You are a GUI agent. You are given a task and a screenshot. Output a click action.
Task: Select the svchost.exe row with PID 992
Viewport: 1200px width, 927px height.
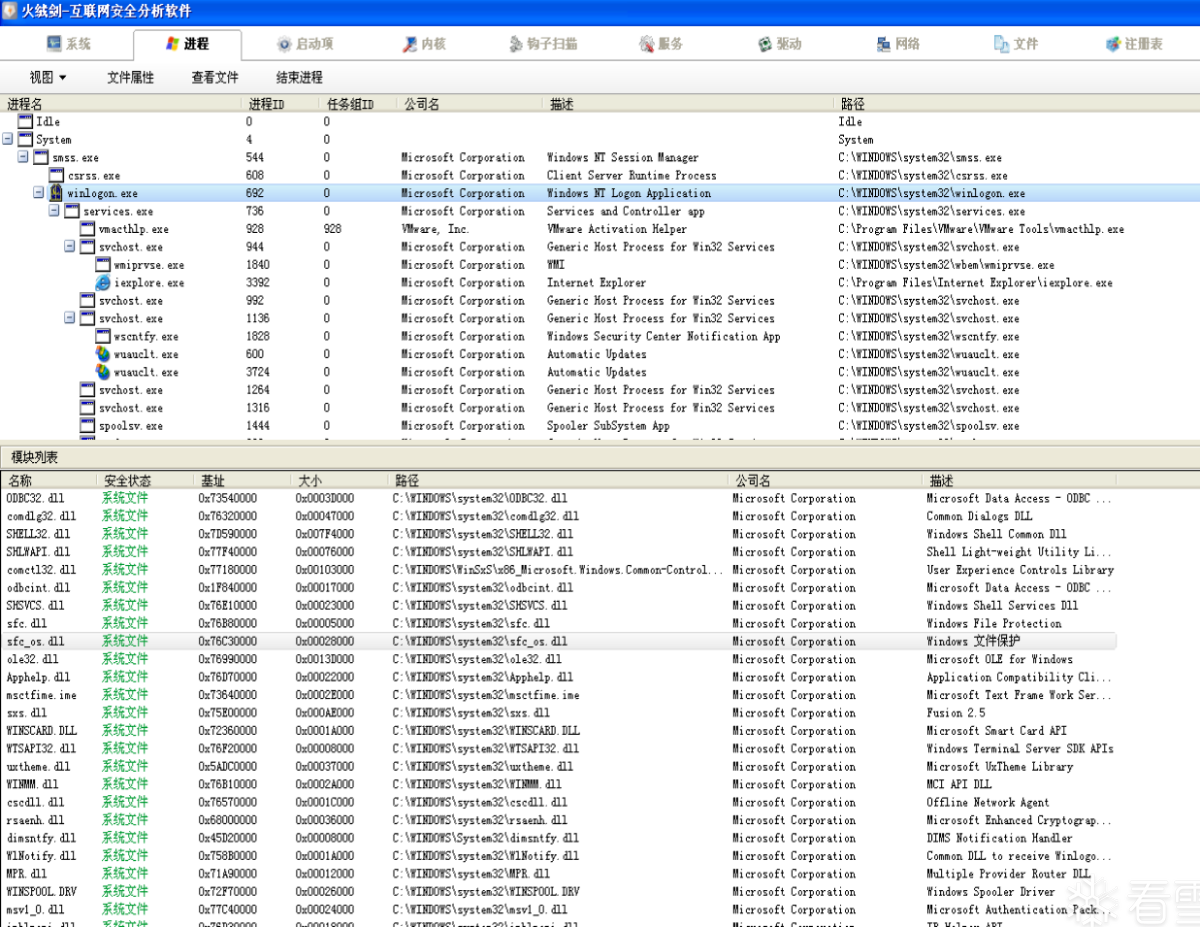point(600,301)
